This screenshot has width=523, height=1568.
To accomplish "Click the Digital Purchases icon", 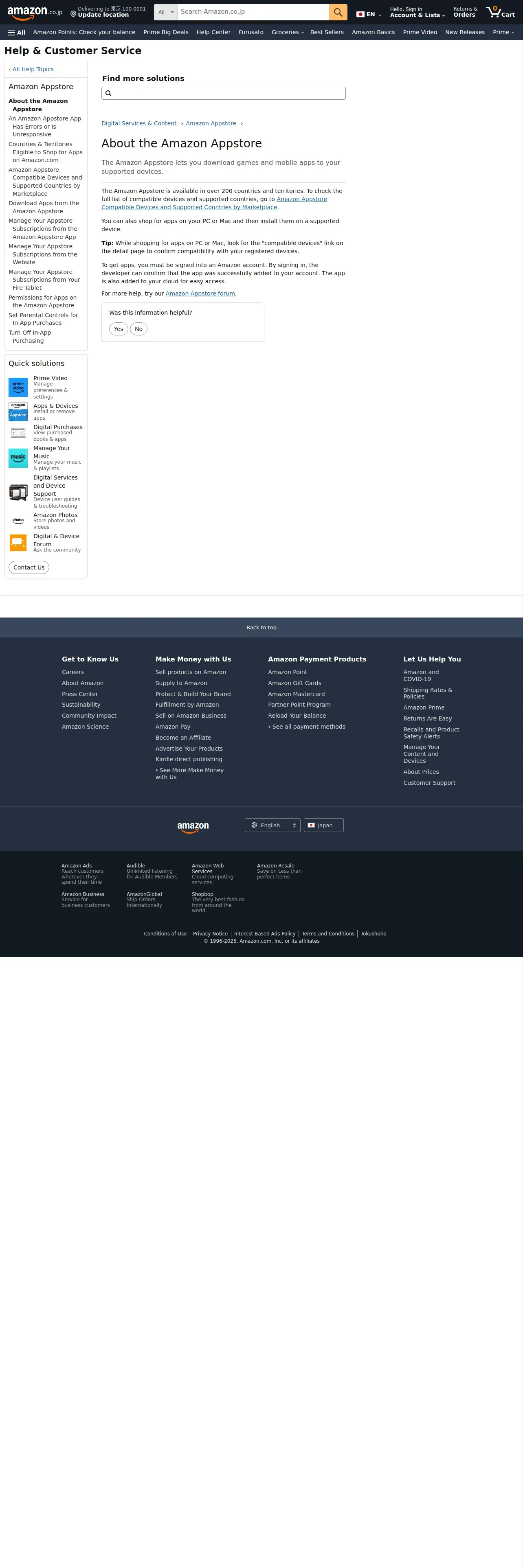I will (18, 433).
